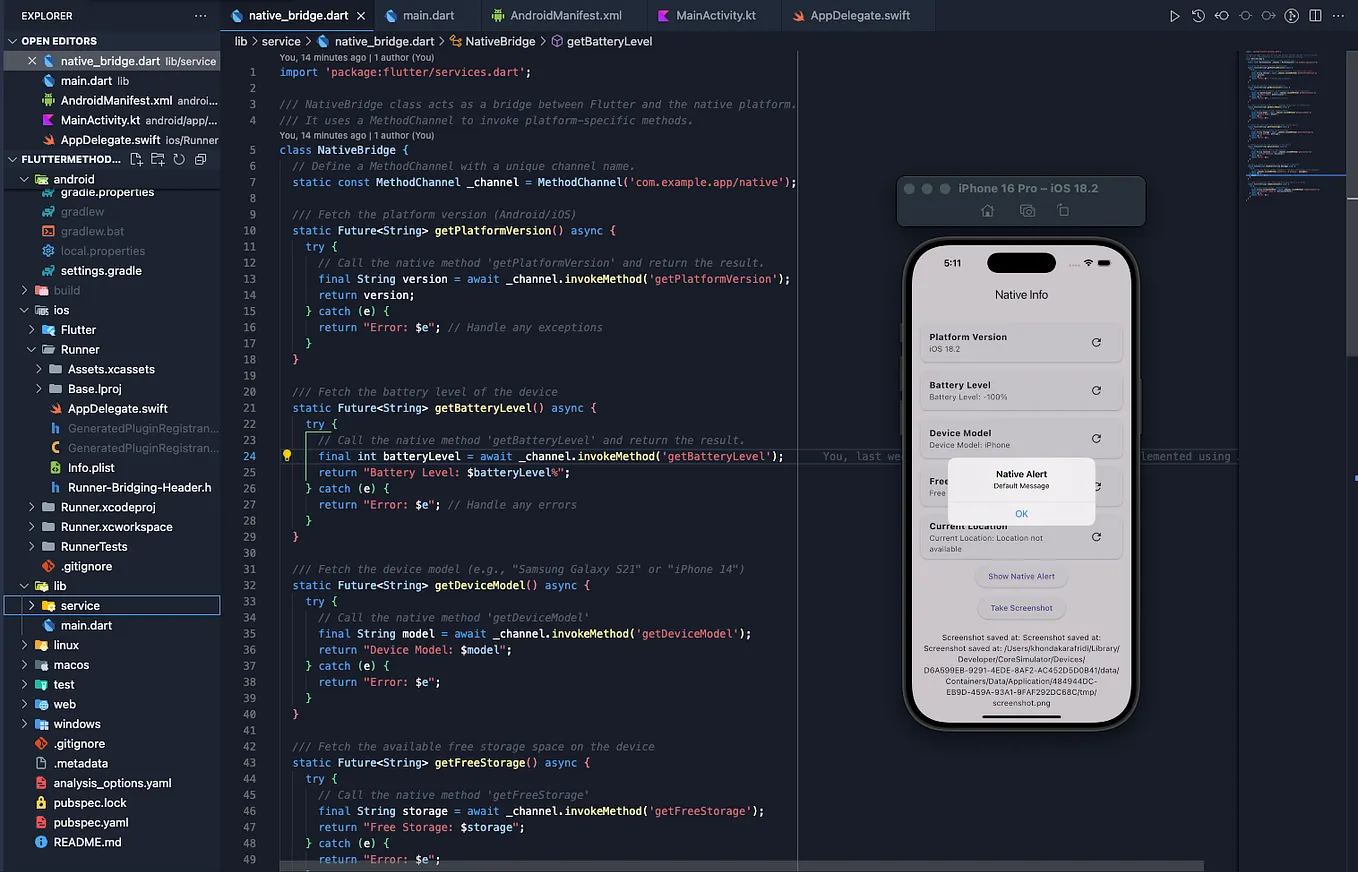Refresh the Explorer with the reload icon
Screen dimensions: 1358x872
[178, 160]
